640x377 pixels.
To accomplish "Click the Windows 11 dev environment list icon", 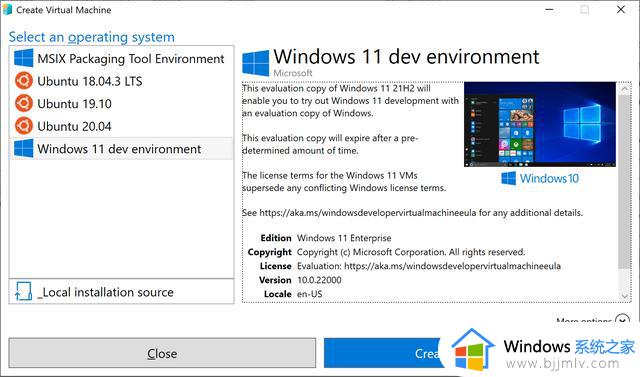I will [23, 148].
